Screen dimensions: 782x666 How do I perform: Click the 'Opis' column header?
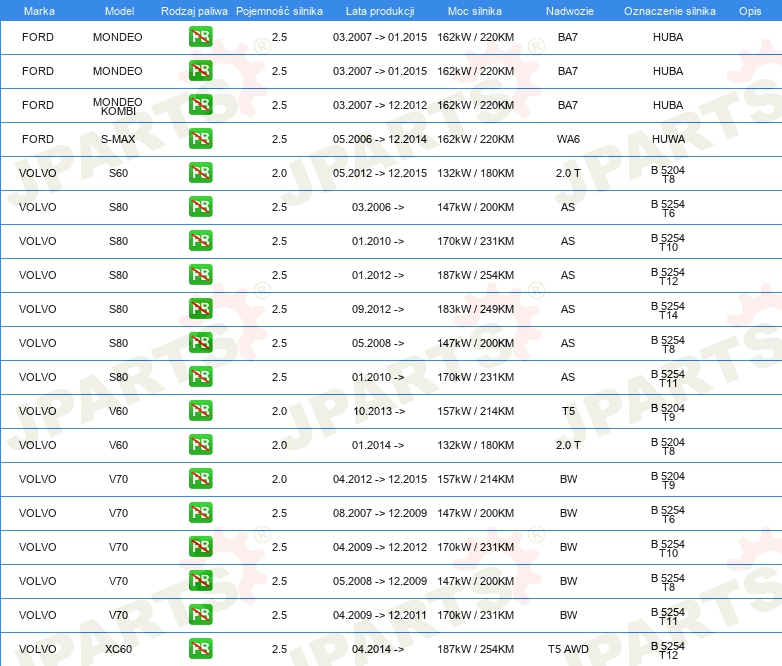pyautogui.click(x=750, y=11)
